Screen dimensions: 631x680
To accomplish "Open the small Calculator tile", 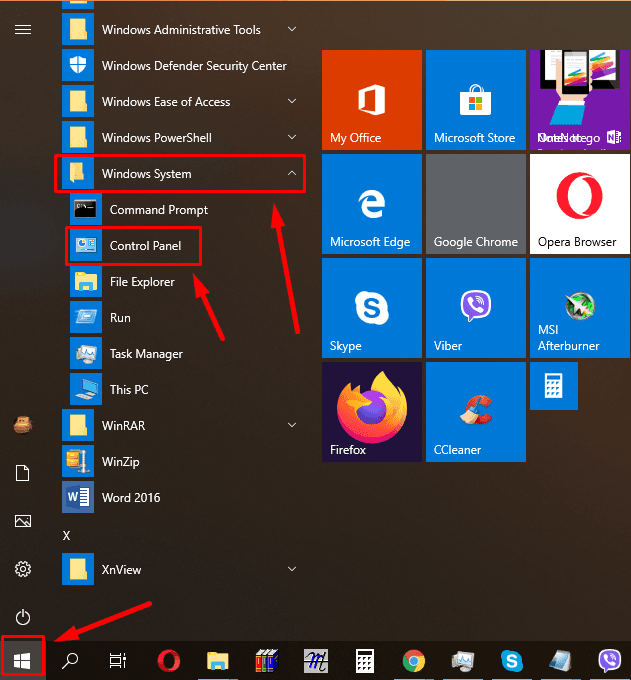I will click(554, 386).
